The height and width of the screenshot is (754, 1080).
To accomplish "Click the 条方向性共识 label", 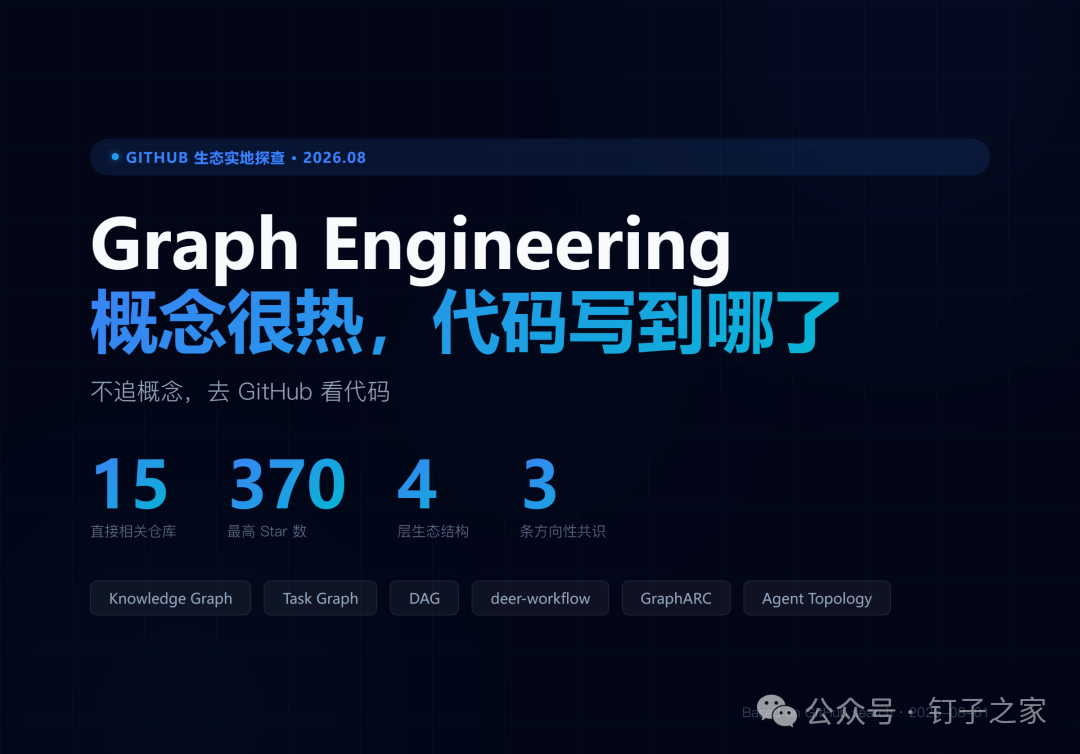I will pyautogui.click(x=563, y=532).
